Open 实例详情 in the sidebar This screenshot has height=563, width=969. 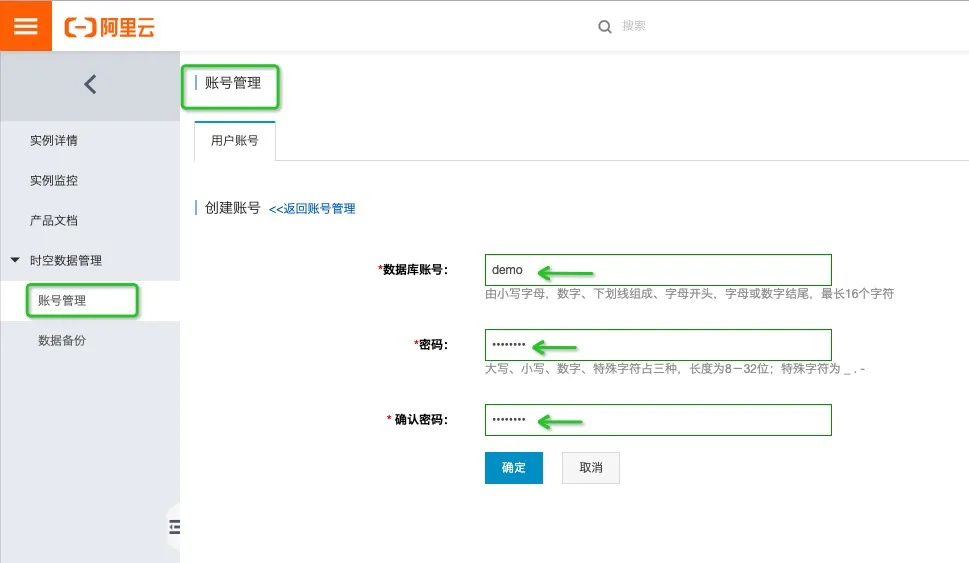[54, 140]
